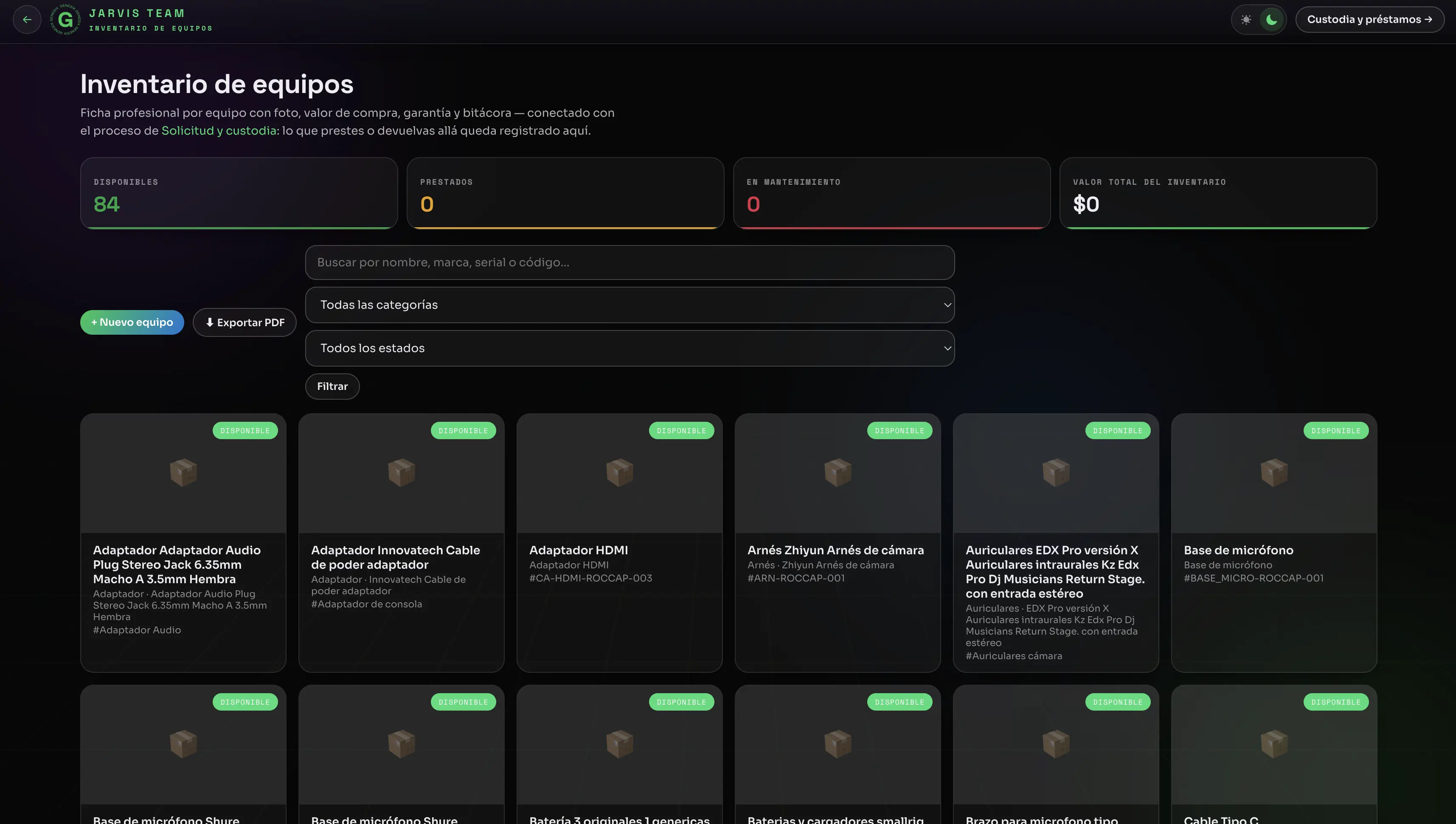
Task: Add a new item with Nuevo equipo
Action: pos(132,322)
